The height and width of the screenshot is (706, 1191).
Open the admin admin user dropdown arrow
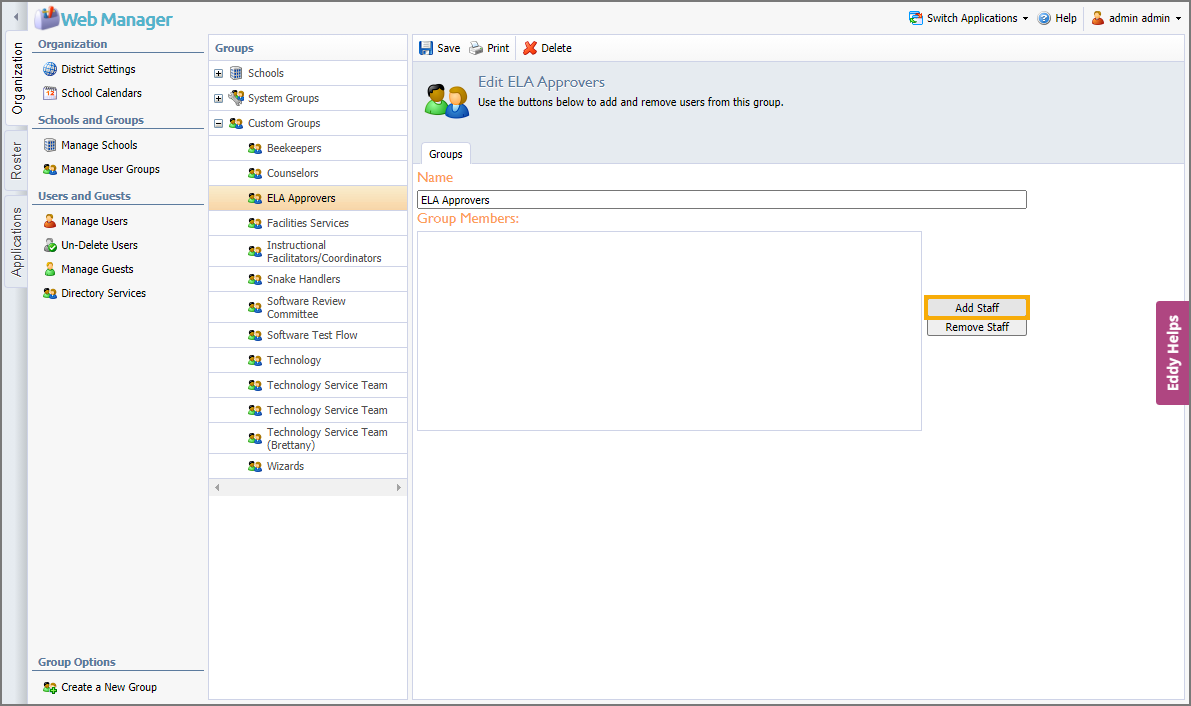[1178, 19]
